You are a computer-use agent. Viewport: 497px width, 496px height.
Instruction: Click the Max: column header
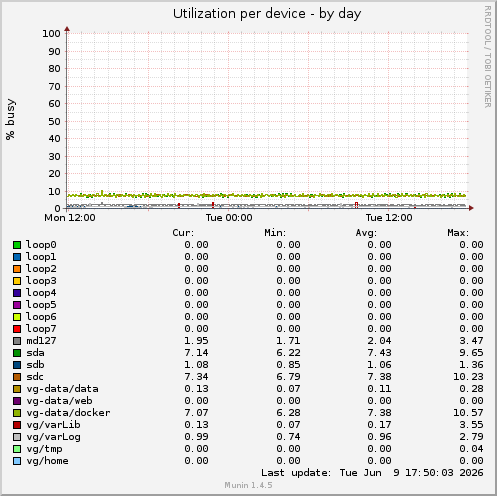(458, 233)
